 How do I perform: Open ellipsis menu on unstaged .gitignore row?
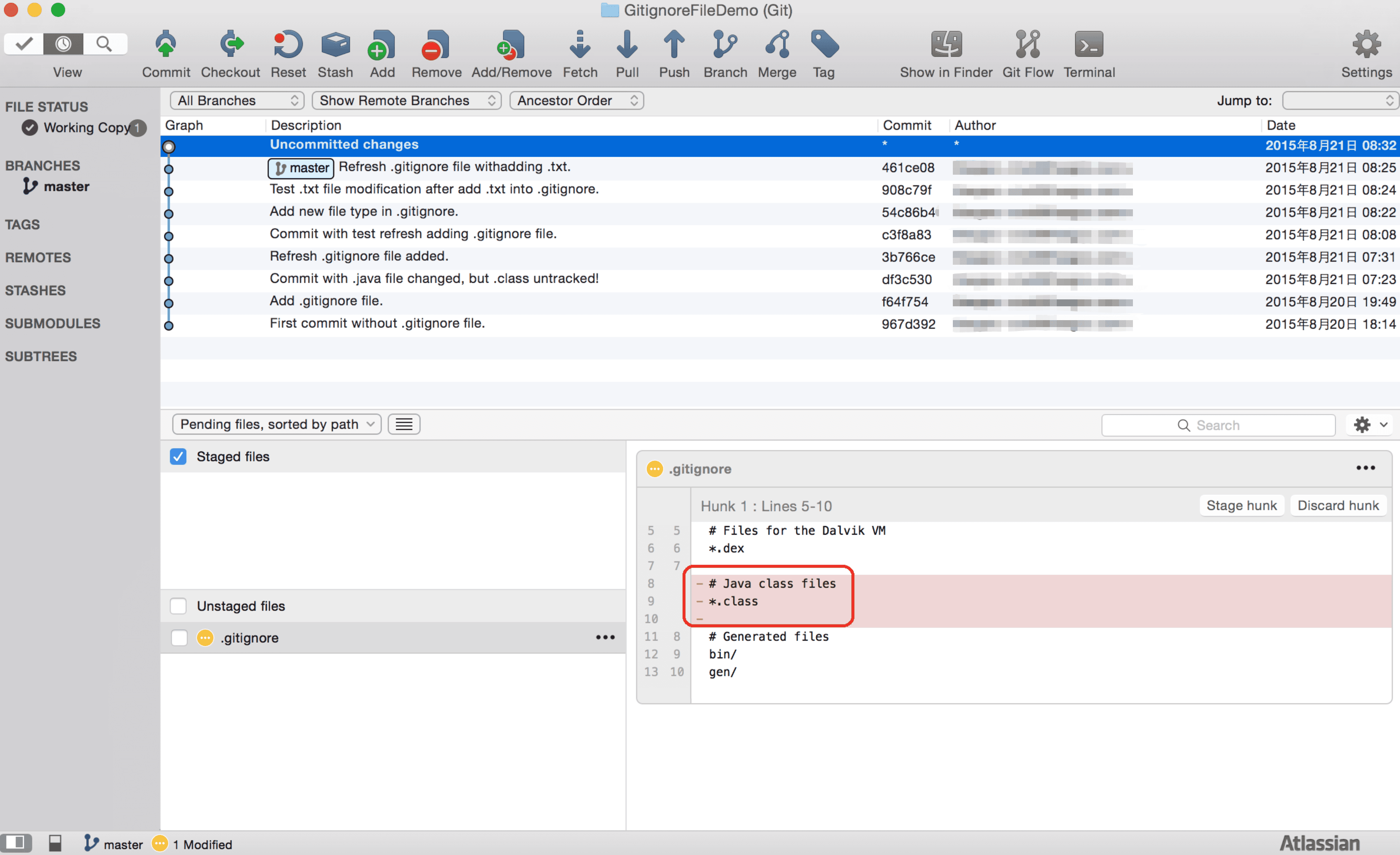(605, 638)
